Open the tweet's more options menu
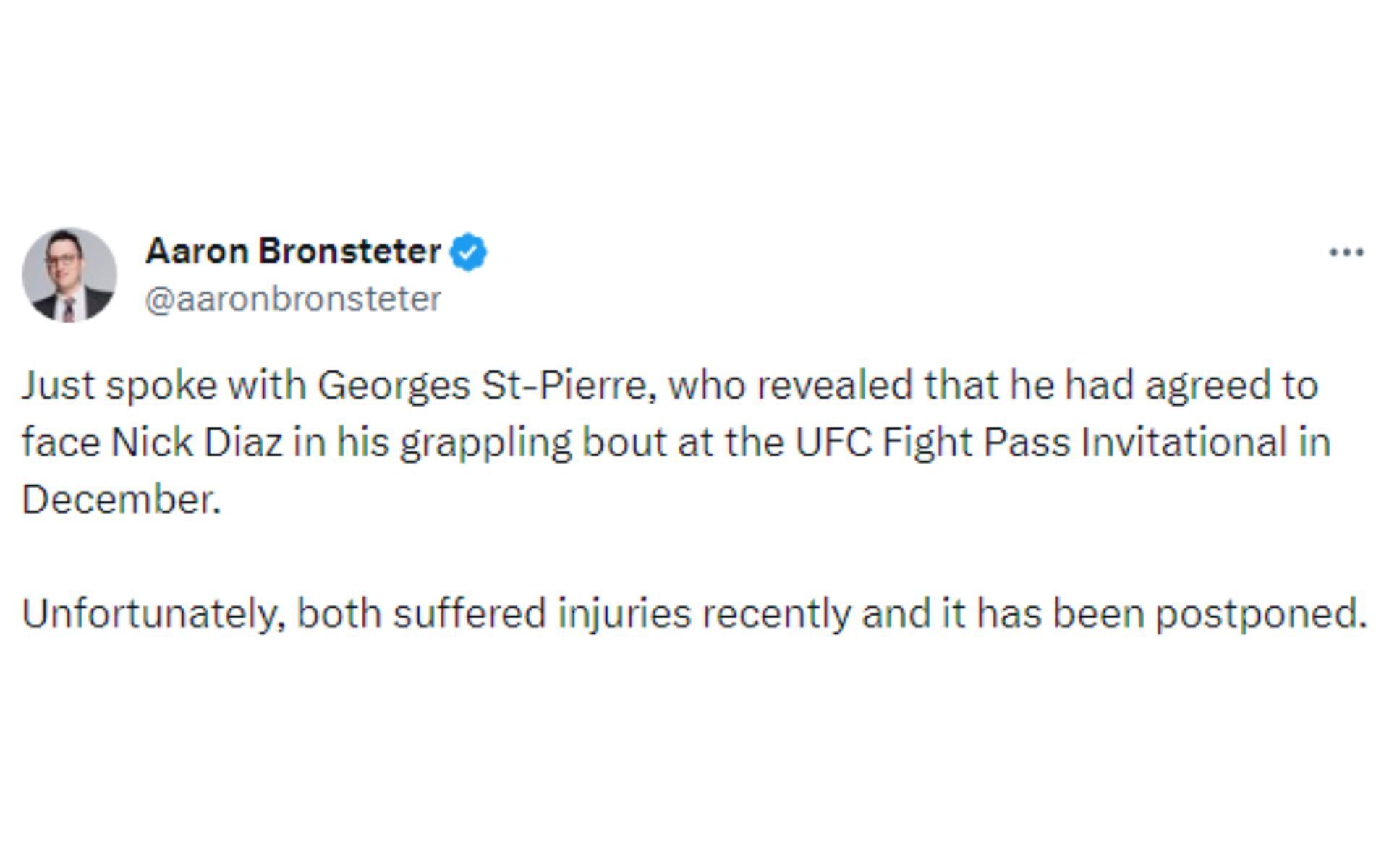 (1346, 252)
